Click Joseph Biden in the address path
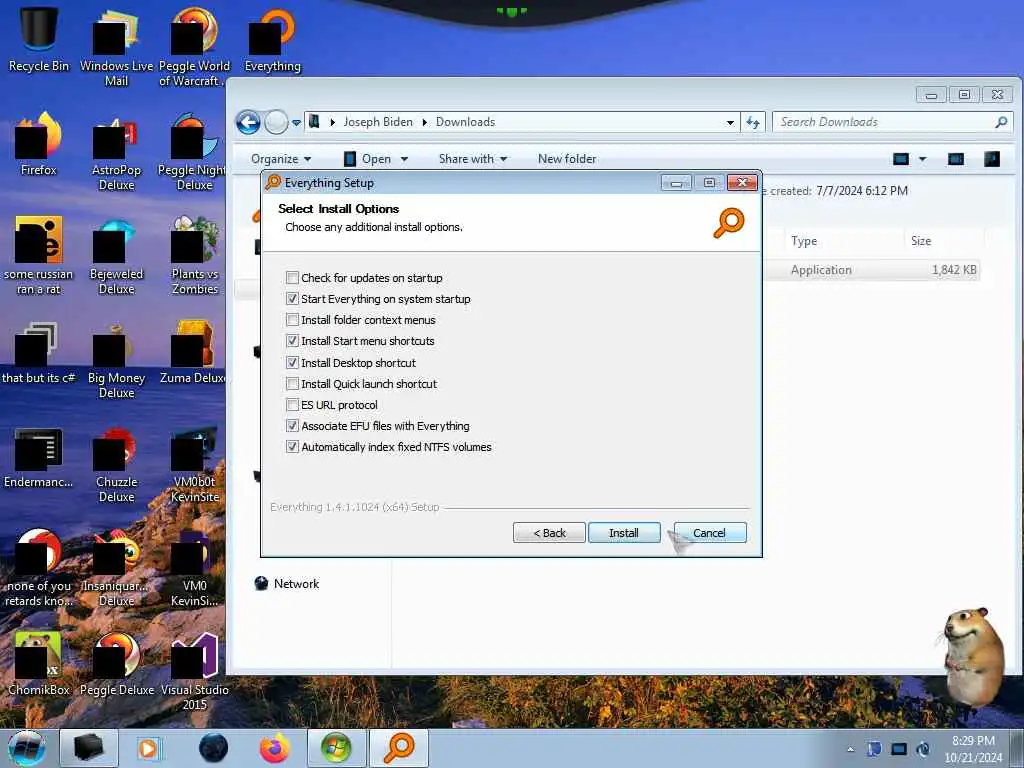 tap(378, 122)
